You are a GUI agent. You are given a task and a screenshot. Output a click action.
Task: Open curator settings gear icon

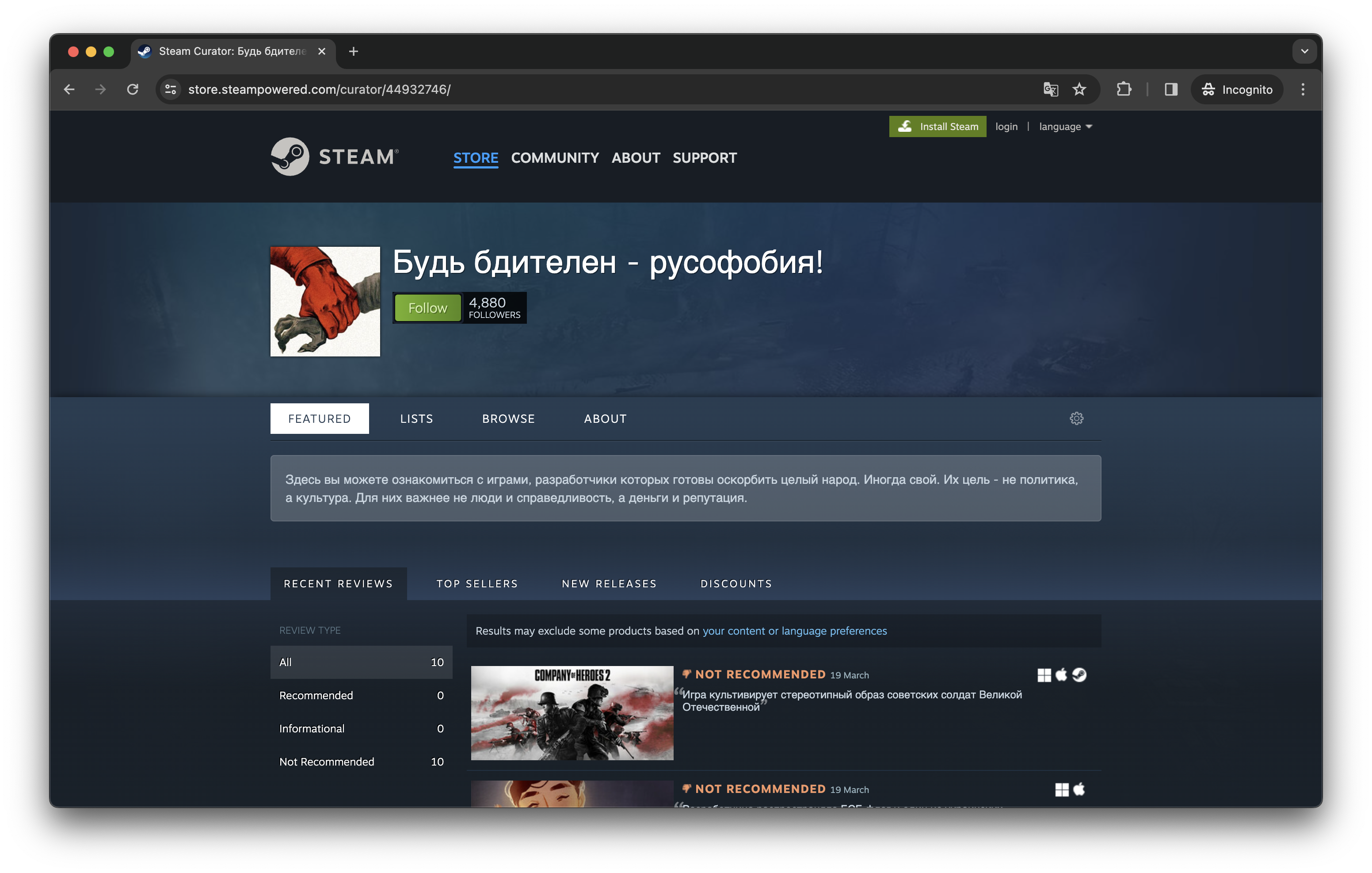pos(1076,418)
